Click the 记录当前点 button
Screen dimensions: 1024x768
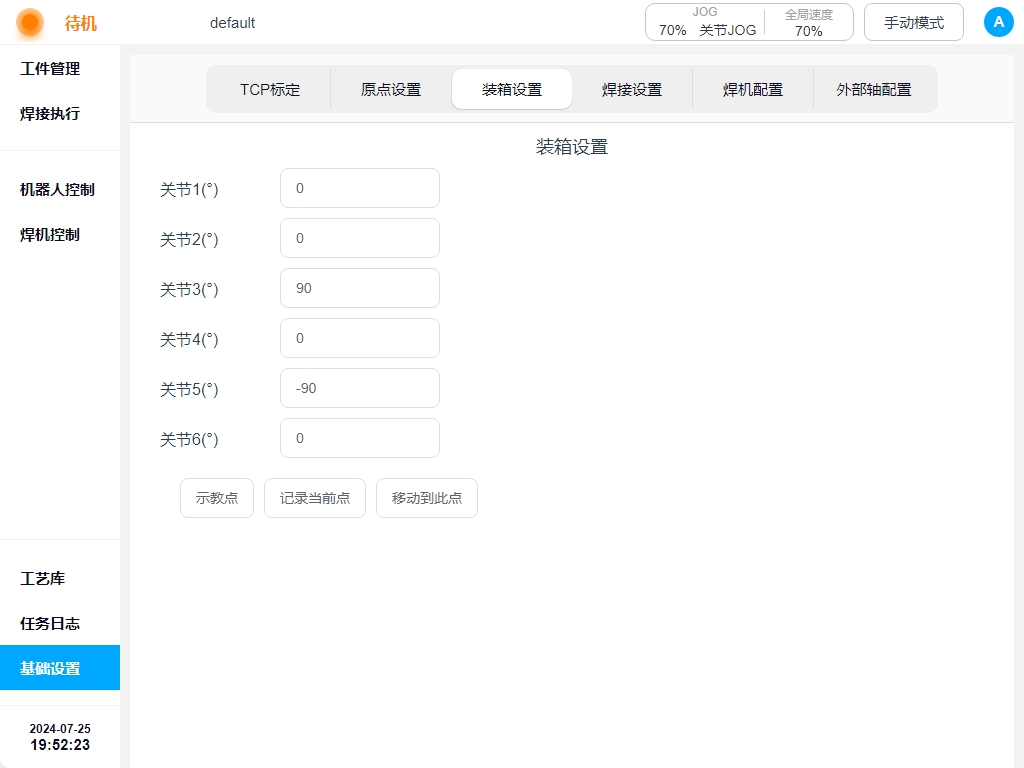click(x=314, y=498)
